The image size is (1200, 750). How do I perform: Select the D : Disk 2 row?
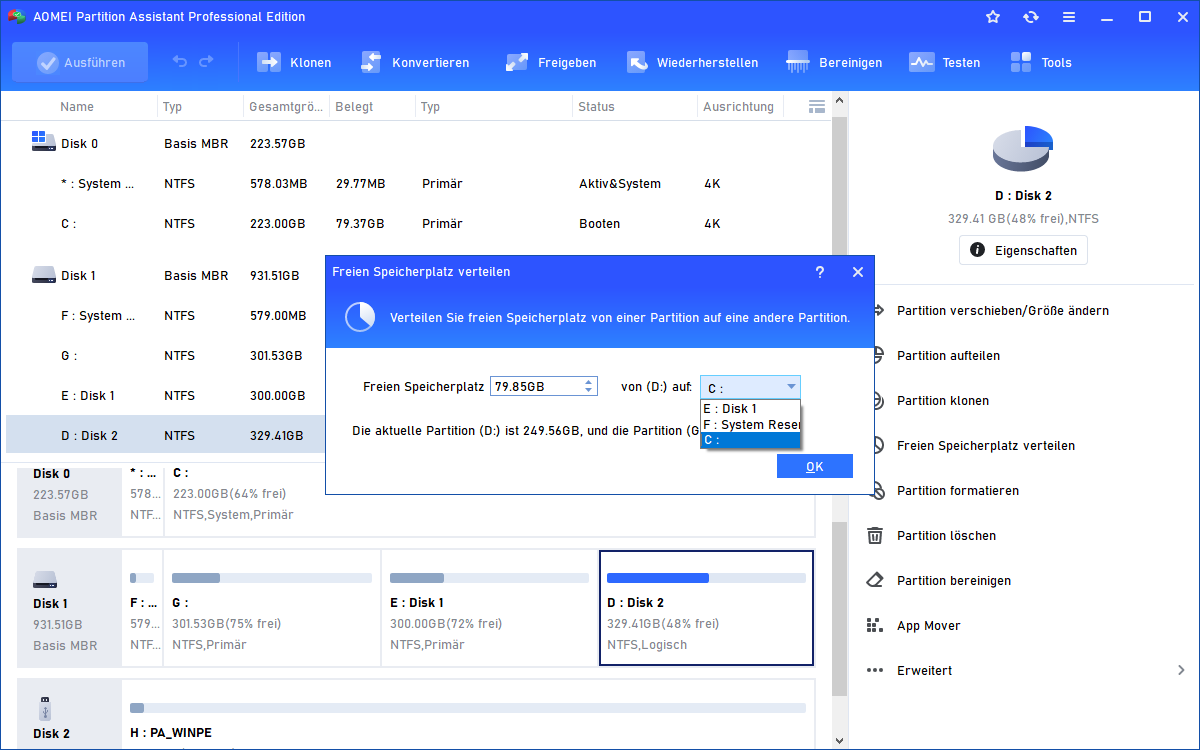166,436
